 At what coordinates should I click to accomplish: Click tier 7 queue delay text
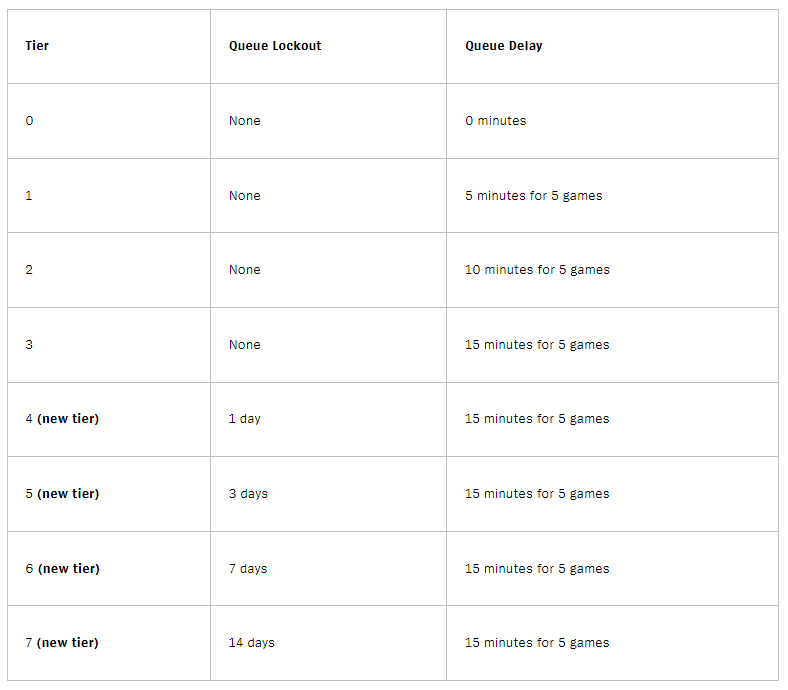point(537,643)
